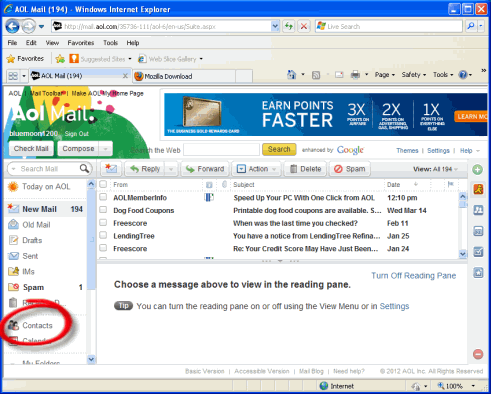The image size is (491, 394).
Task: Click the green plus icon on right panel
Action: [x=477, y=169]
